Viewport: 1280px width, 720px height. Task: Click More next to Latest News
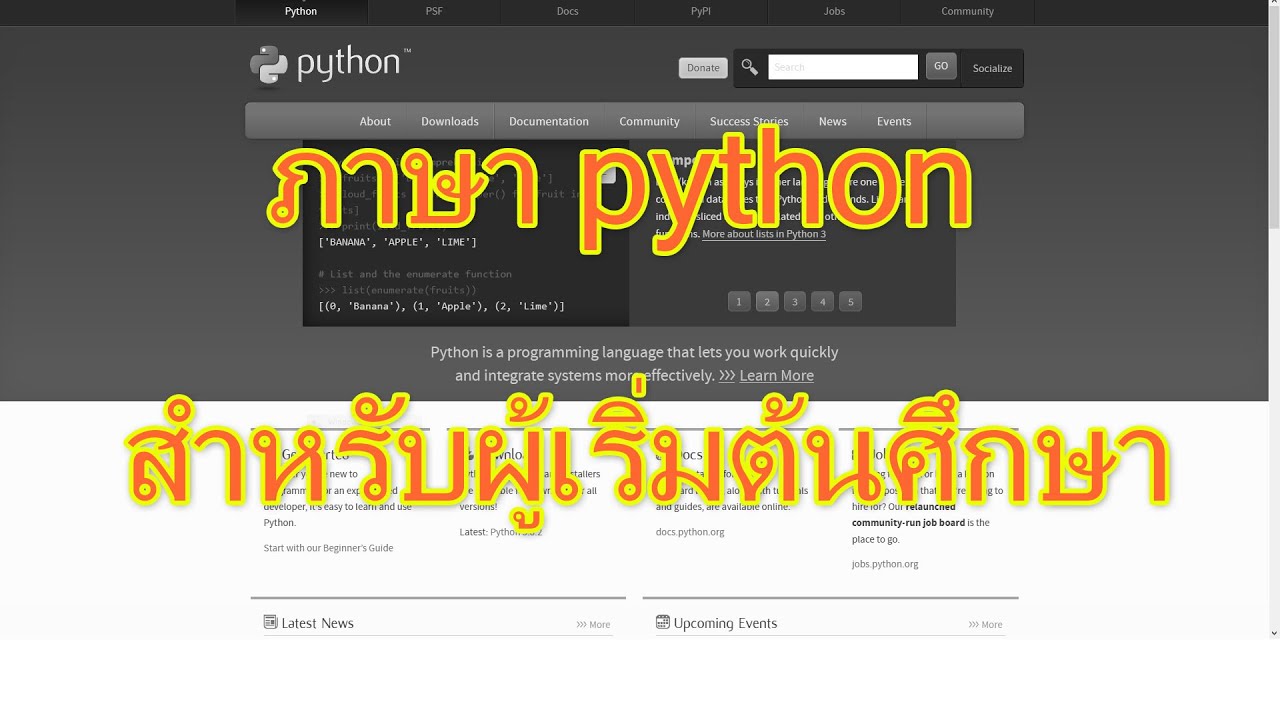(x=593, y=624)
